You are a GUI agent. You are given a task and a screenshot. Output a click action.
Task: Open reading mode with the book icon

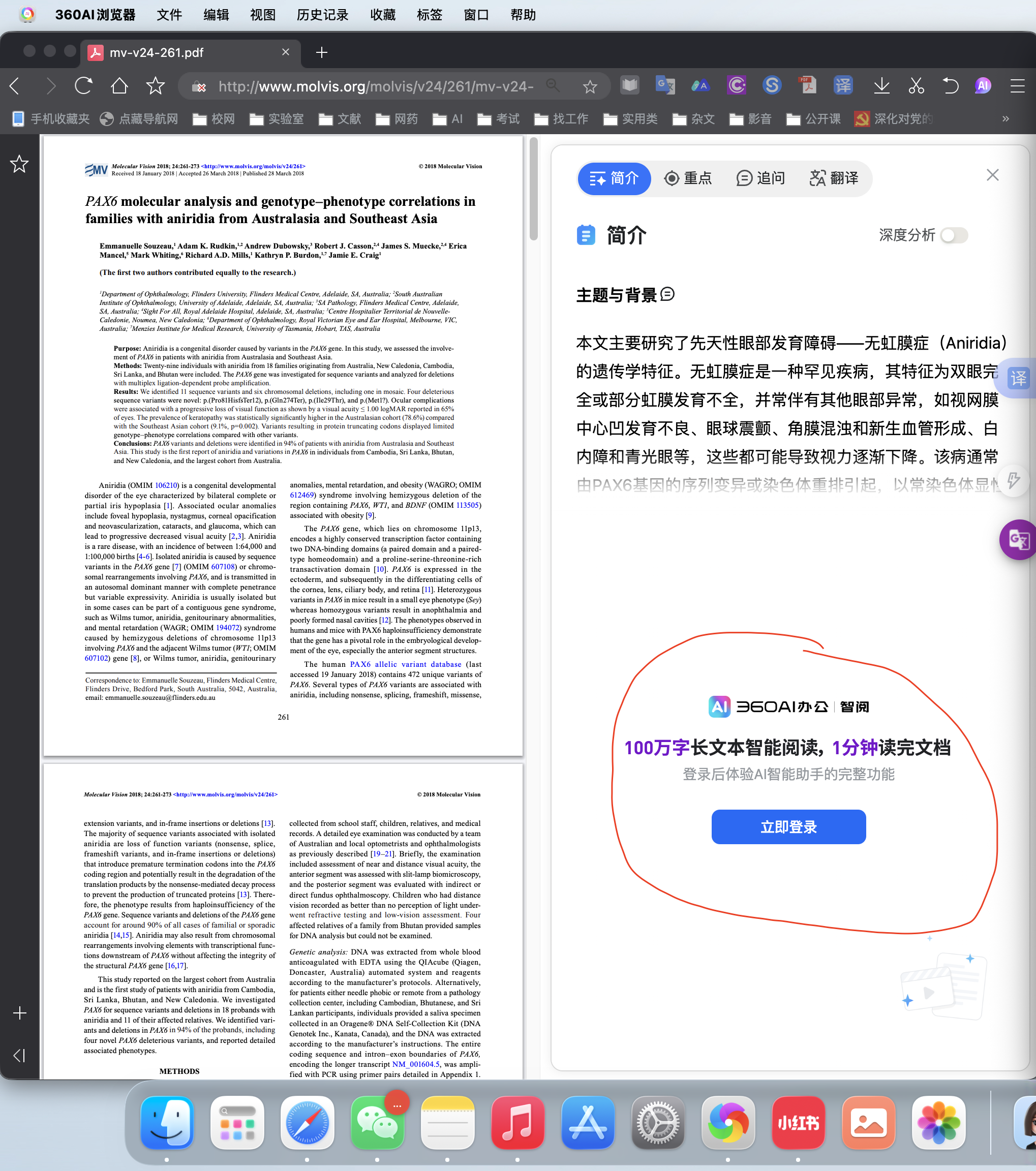(629, 86)
